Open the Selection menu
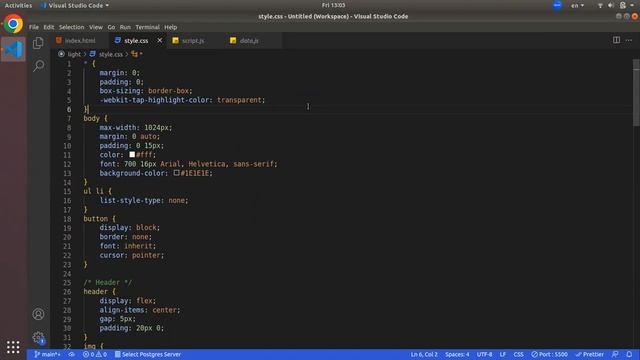 click(x=71, y=27)
